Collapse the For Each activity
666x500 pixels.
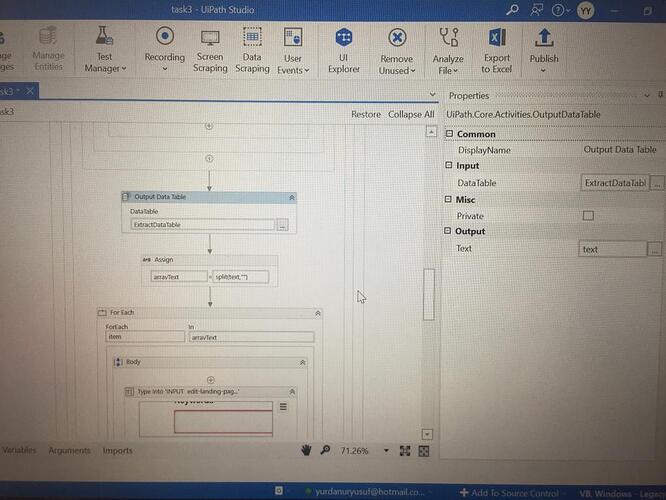(x=317, y=313)
